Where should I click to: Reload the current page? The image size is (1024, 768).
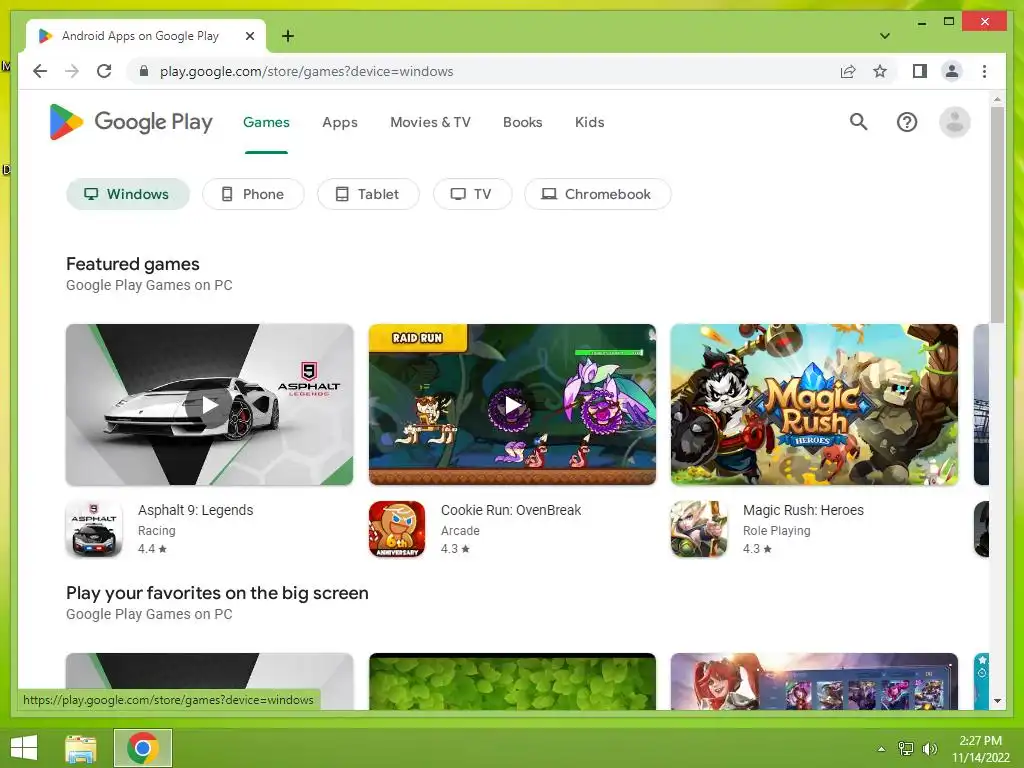[x=104, y=71]
